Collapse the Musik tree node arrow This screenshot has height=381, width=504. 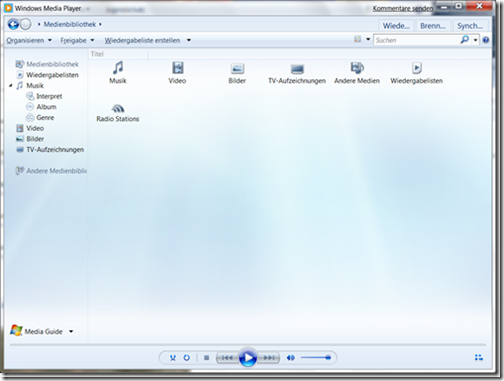11,86
